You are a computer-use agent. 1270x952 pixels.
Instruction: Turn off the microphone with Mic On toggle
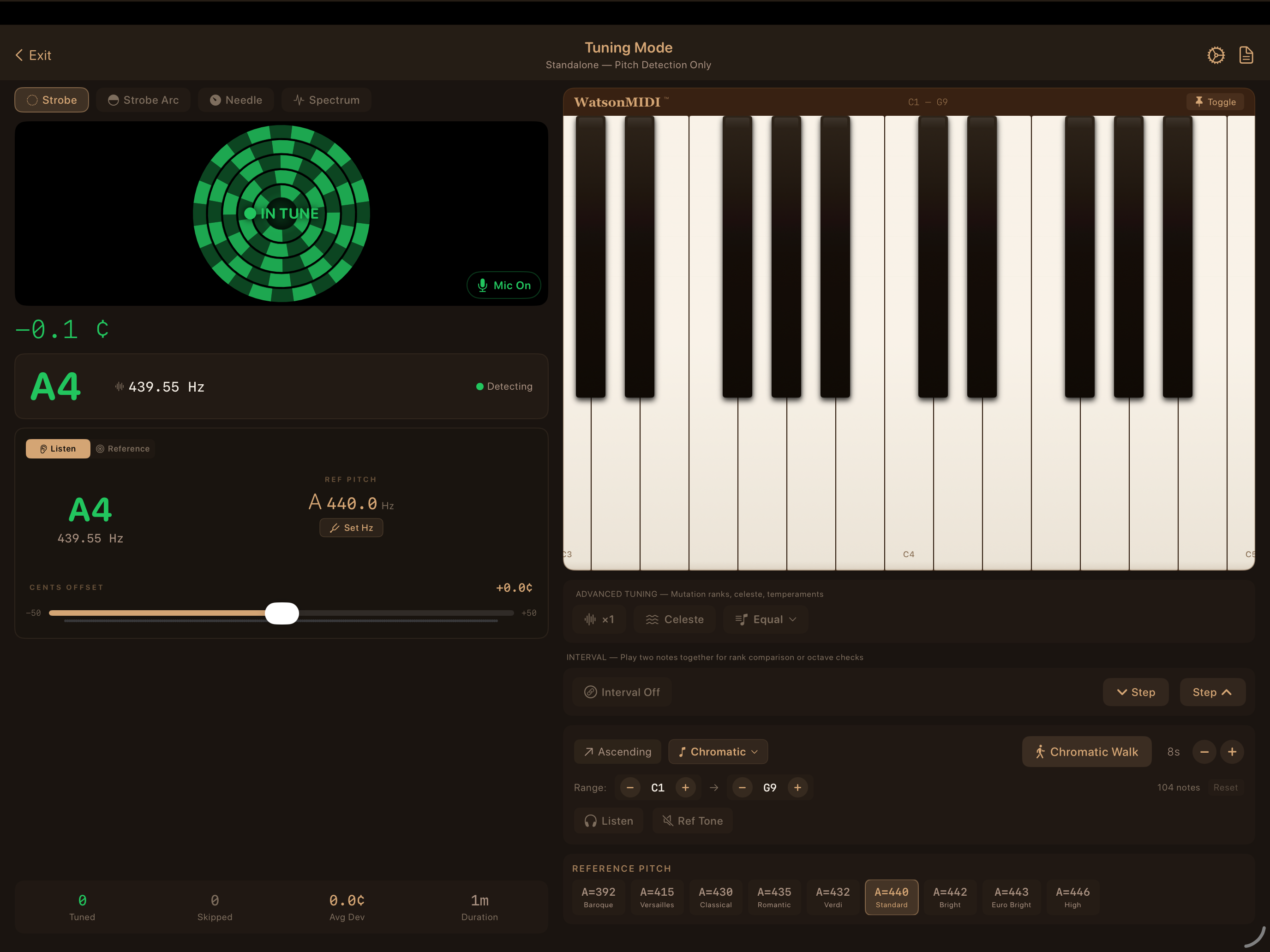tap(503, 285)
